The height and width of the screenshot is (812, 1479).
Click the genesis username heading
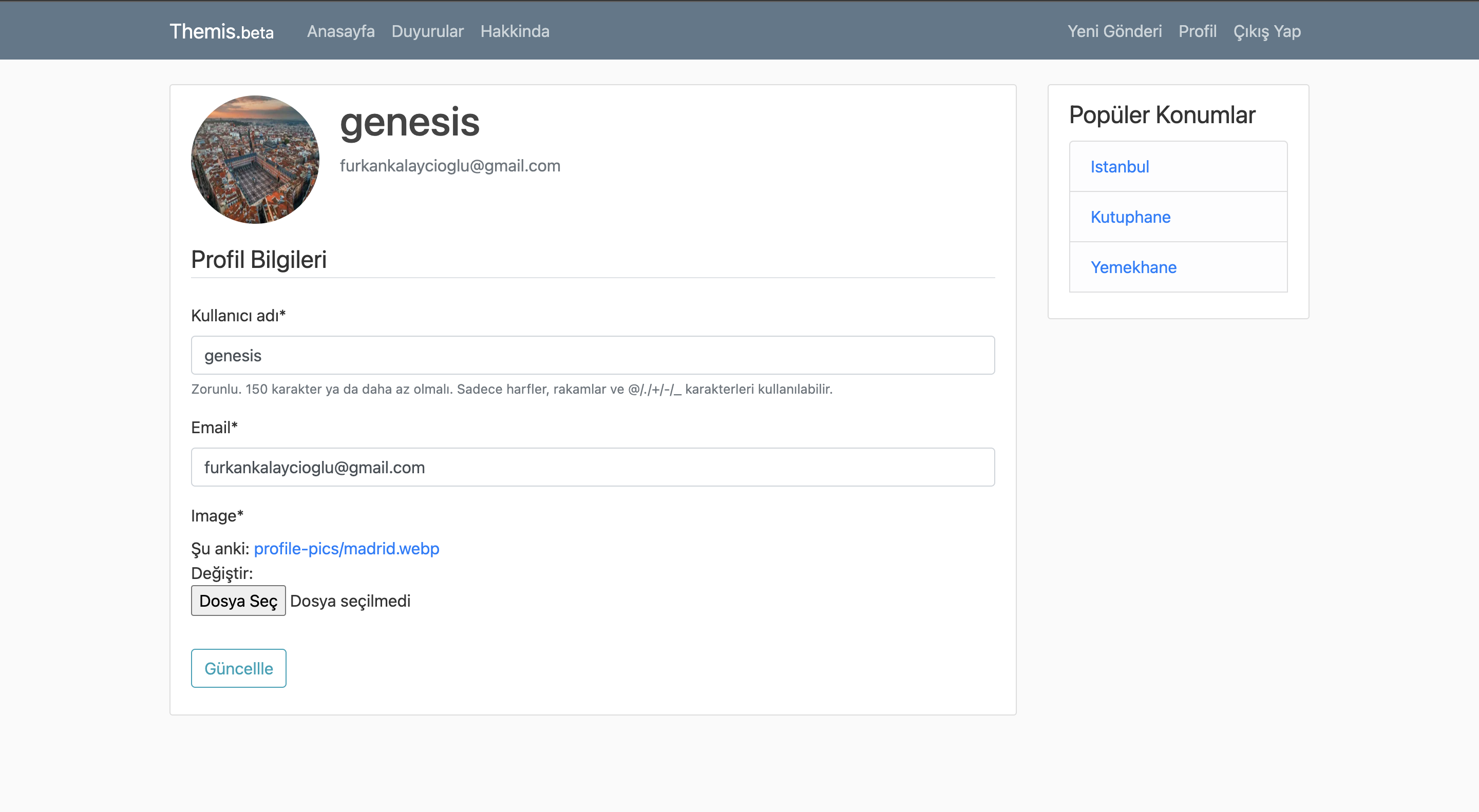[410, 122]
